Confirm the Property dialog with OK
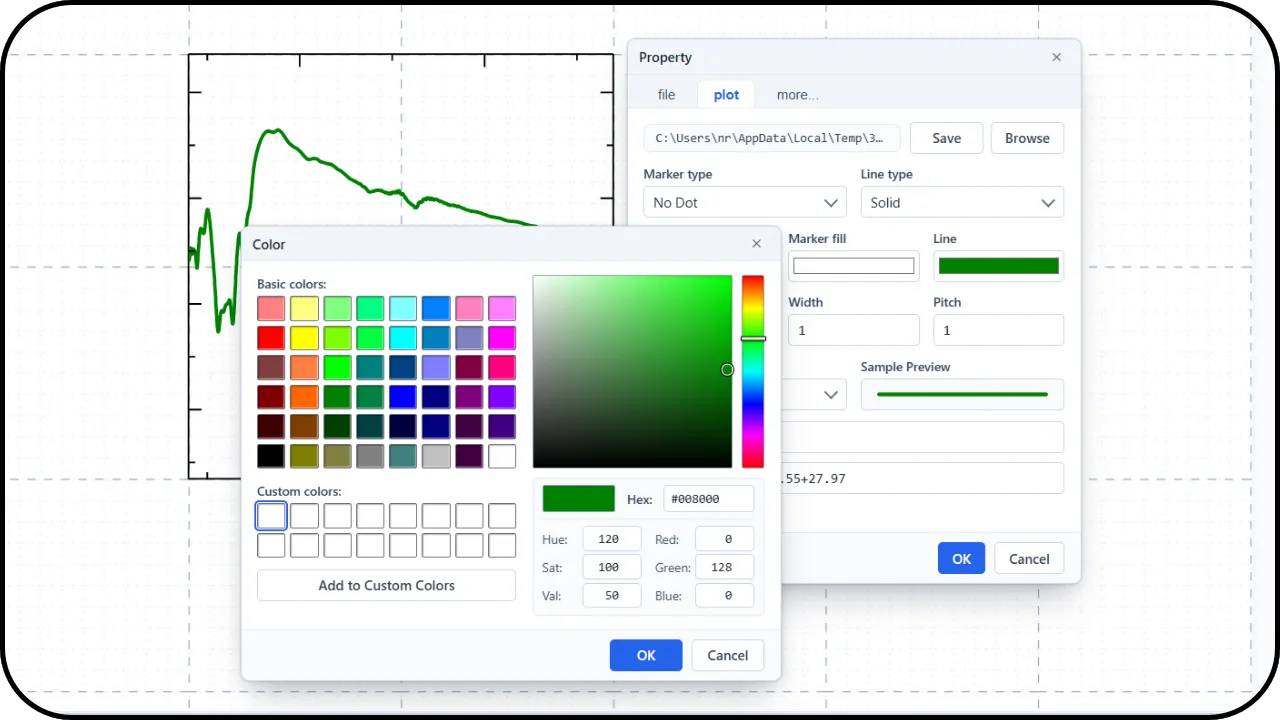This screenshot has height=720, width=1280. [961, 559]
